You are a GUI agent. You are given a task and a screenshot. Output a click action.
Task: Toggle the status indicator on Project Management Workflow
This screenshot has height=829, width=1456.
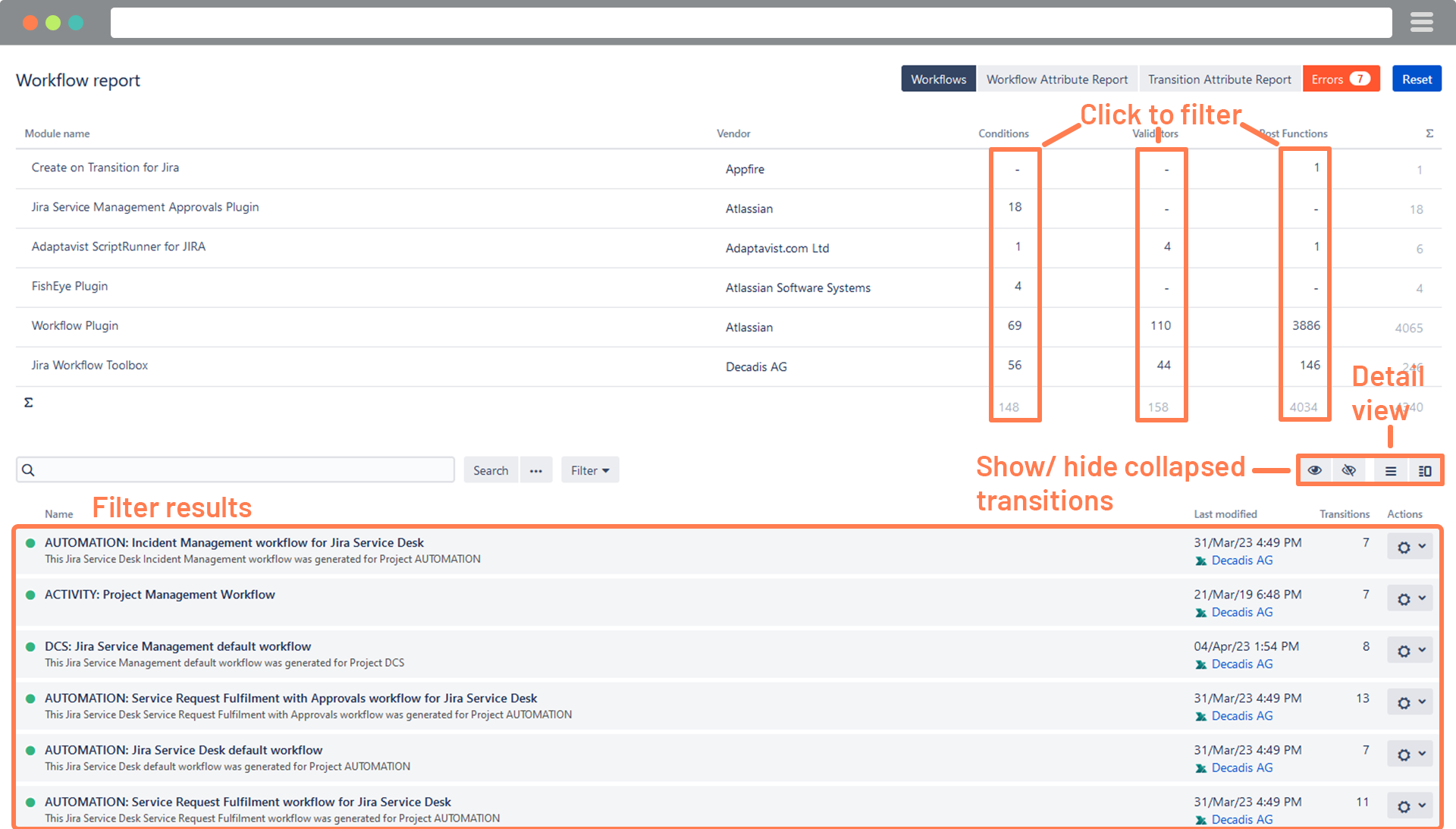(x=30, y=595)
